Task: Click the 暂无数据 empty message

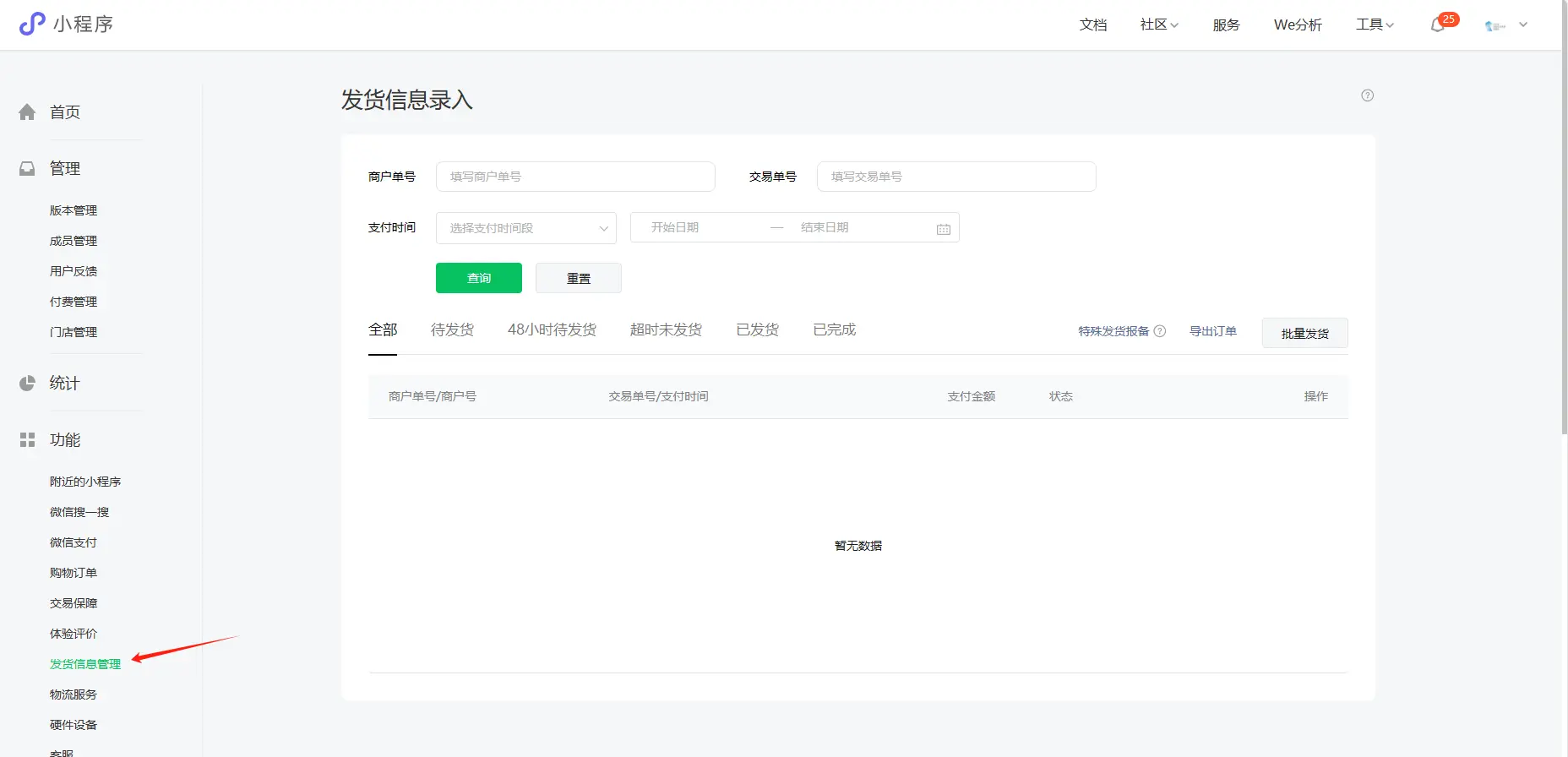Action: coord(858,546)
